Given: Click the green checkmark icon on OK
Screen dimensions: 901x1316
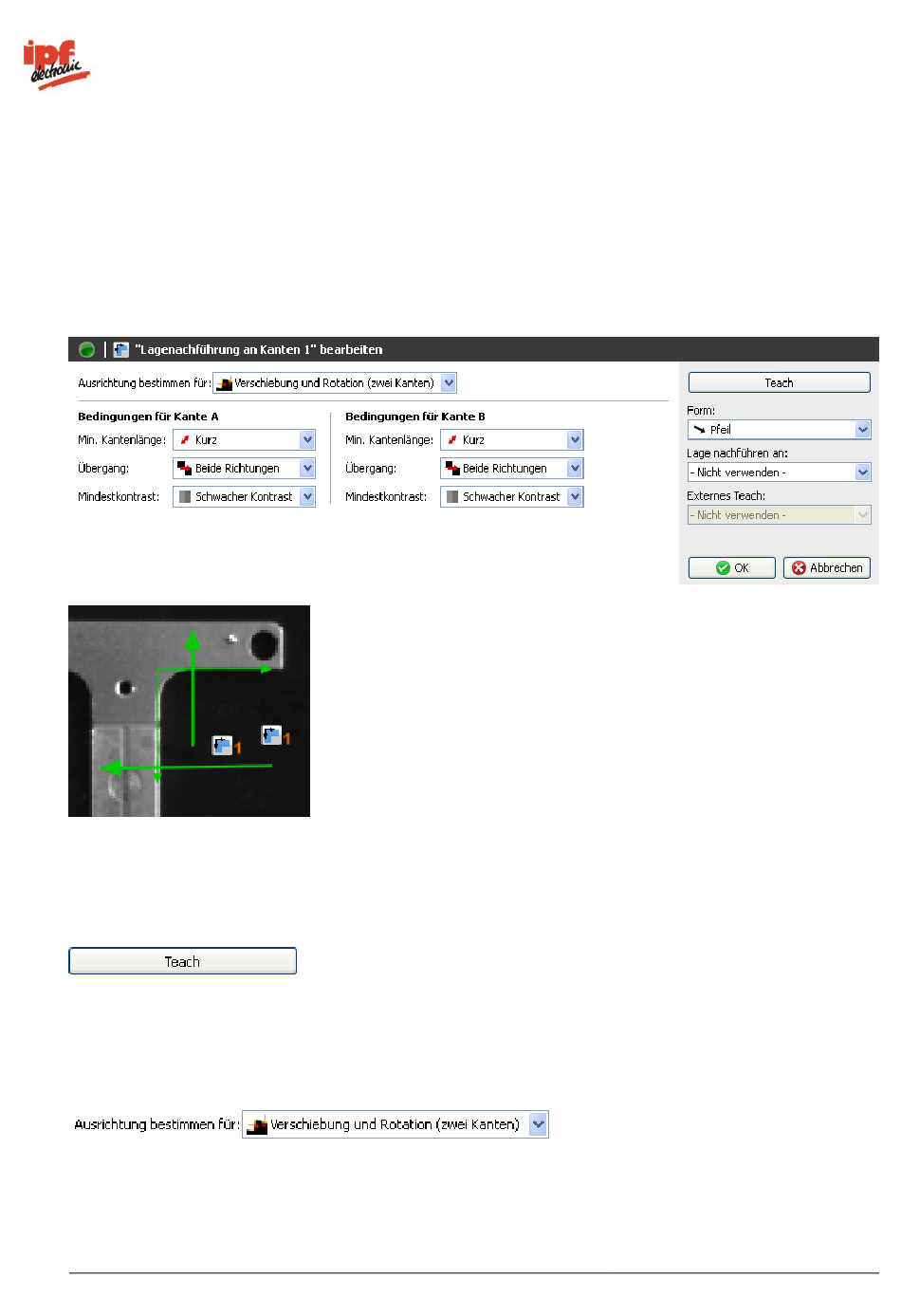Looking at the screenshot, I should 723,567.
